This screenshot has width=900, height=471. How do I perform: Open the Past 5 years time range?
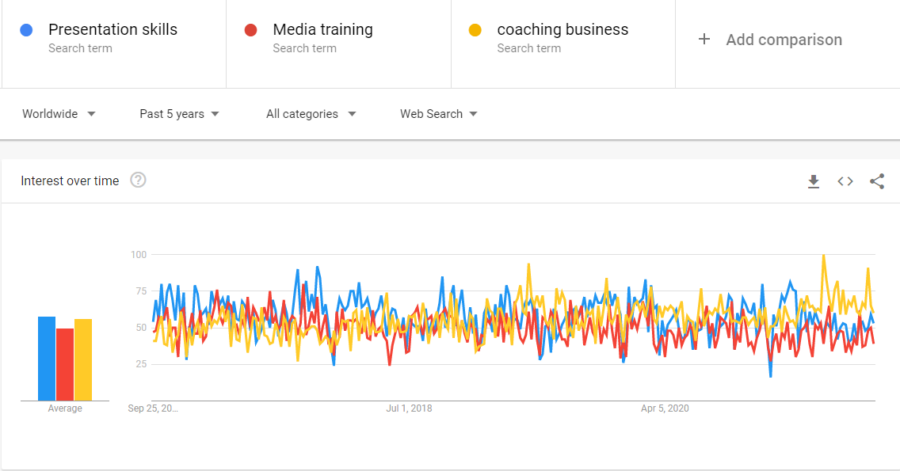179,114
